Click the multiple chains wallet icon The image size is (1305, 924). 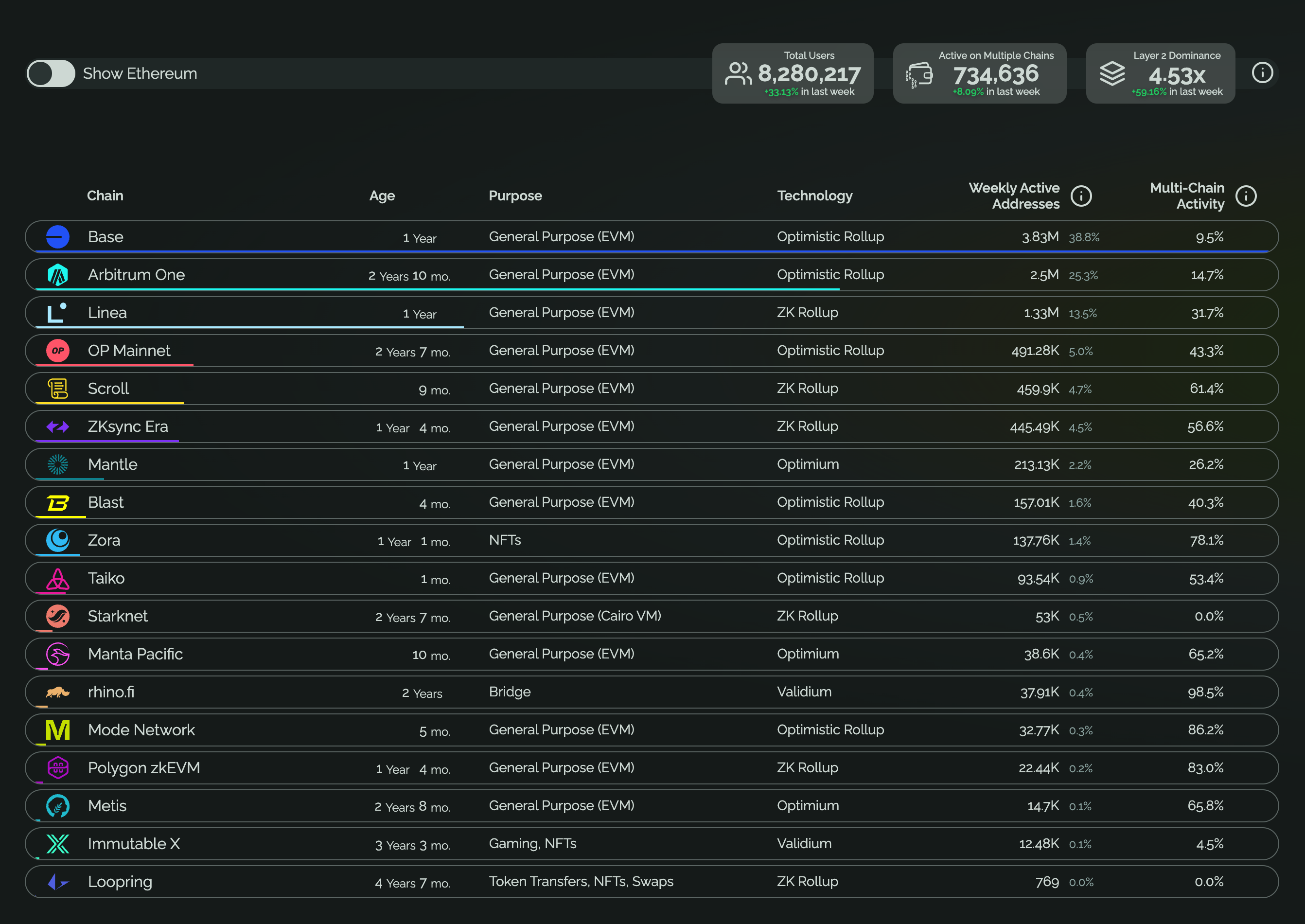[x=919, y=75]
